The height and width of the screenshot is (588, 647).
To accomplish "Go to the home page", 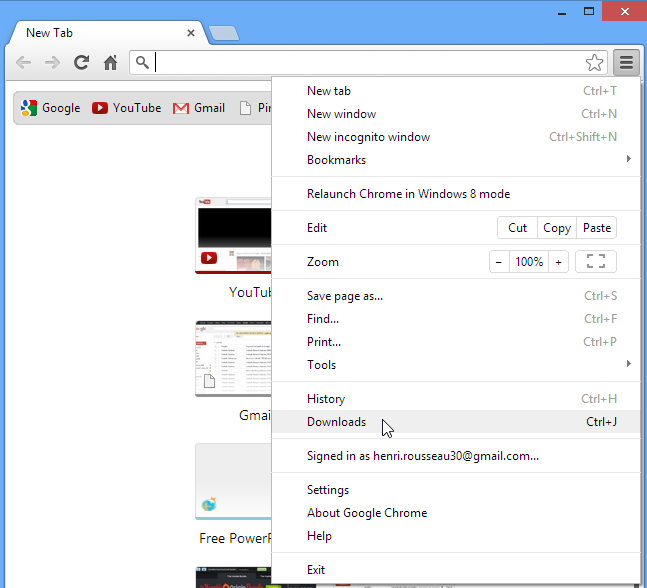I will click(110, 63).
